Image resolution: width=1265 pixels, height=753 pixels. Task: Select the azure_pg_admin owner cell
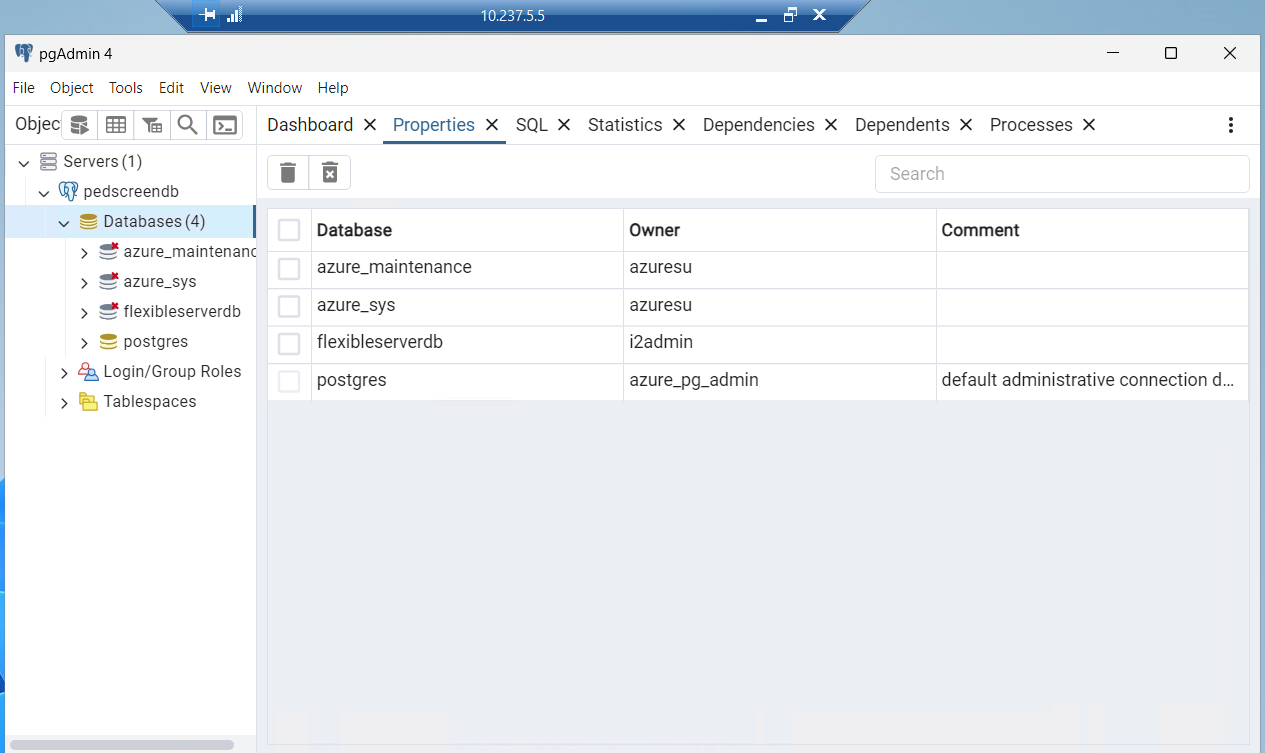pyautogui.click(x=779, y=381)
